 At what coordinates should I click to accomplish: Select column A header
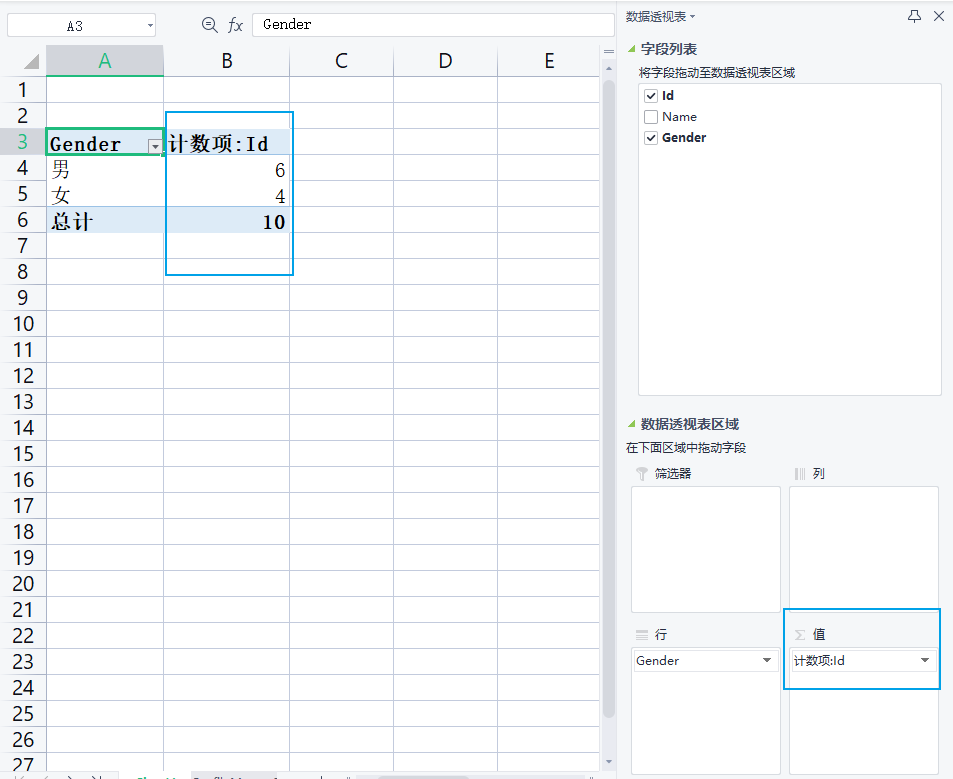click(x=105, y=61)
